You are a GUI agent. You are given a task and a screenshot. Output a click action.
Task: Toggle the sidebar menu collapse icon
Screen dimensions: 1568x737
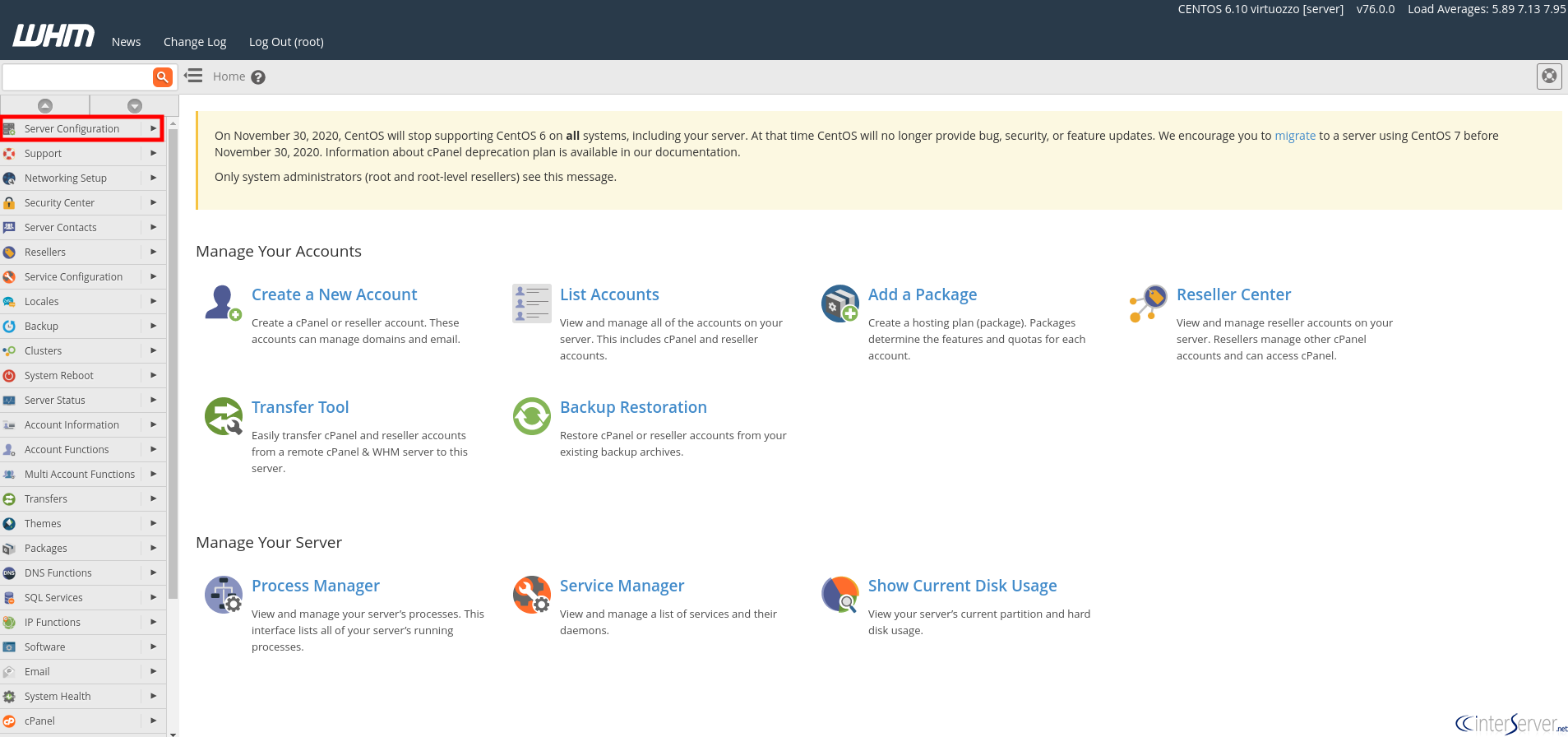(193, 76)
